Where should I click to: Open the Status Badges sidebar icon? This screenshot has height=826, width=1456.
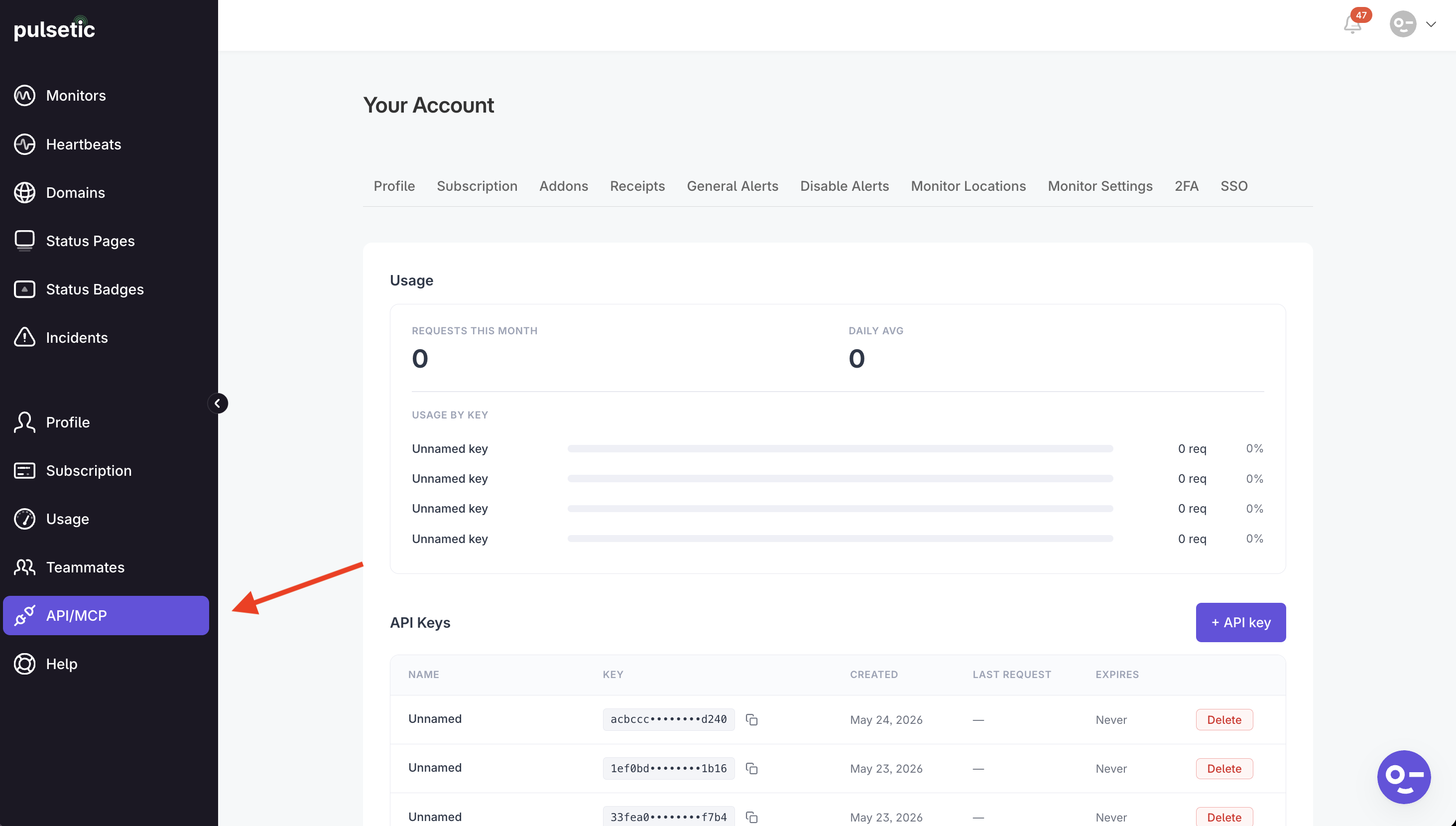[24, 289]
